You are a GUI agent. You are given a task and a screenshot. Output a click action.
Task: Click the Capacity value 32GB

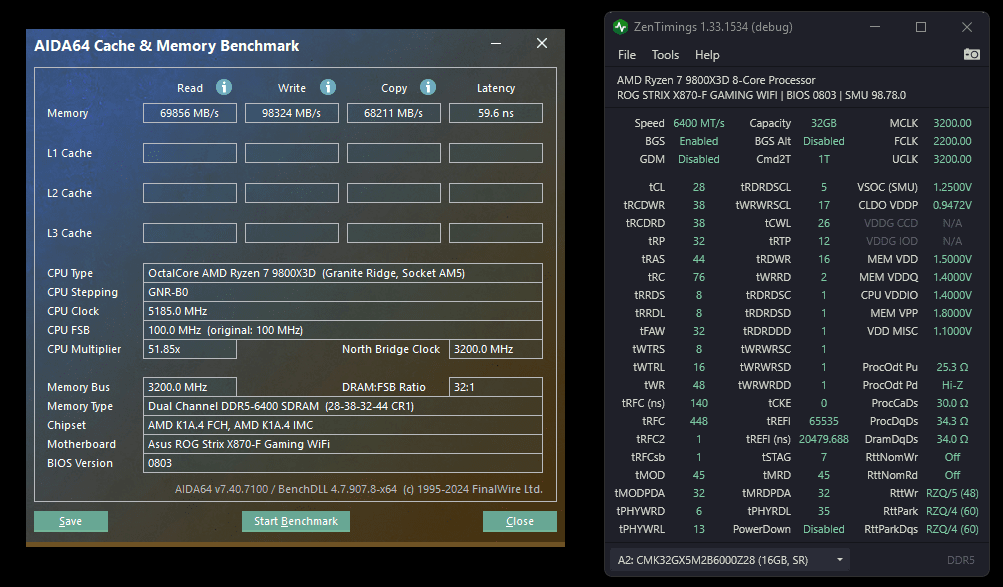coord(823,123)
